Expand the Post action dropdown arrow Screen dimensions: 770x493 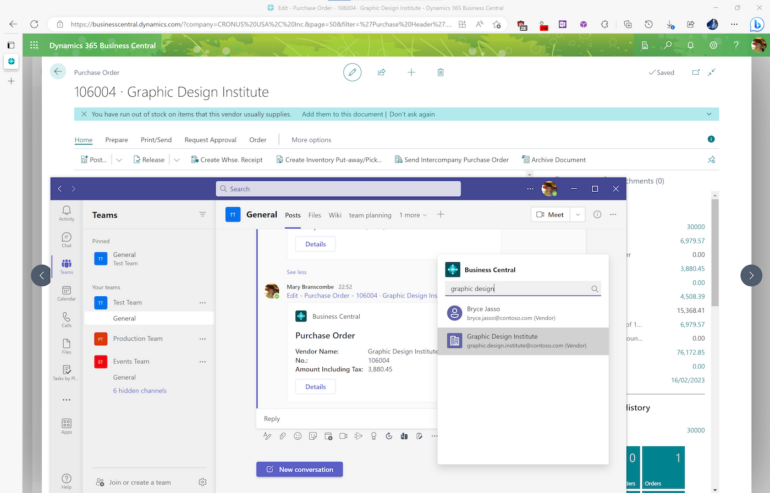click(119, 160)
